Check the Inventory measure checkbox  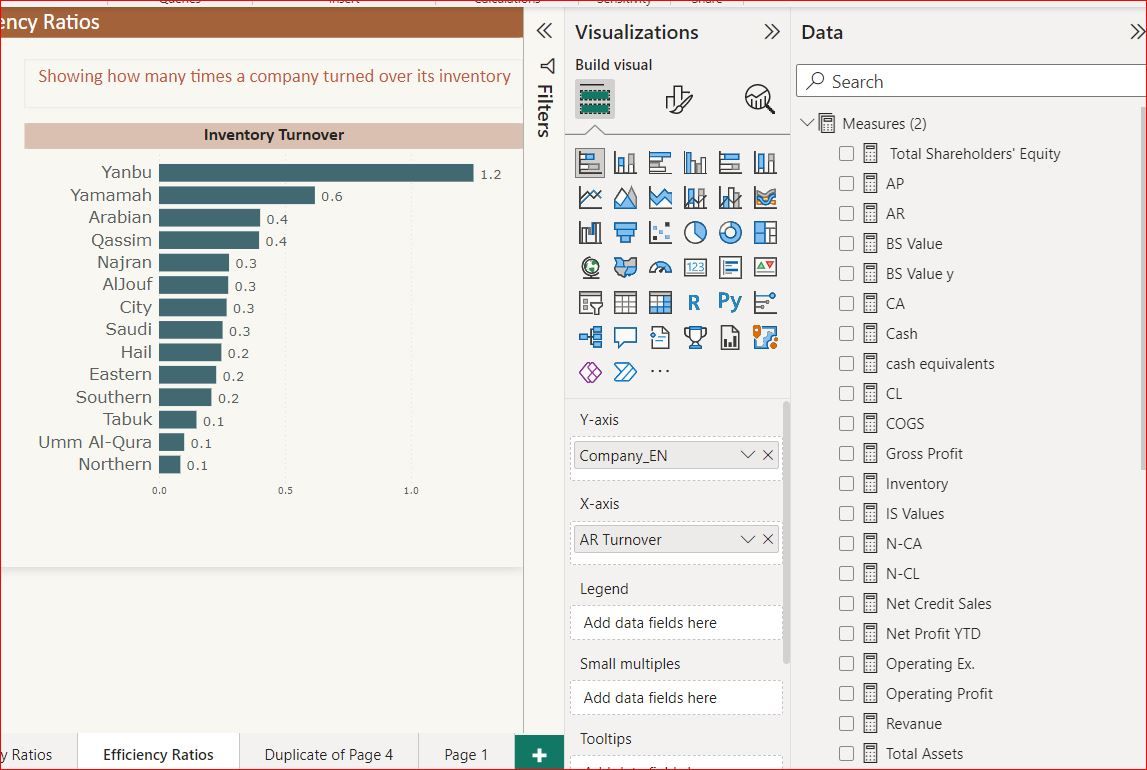tap(846, 483)
